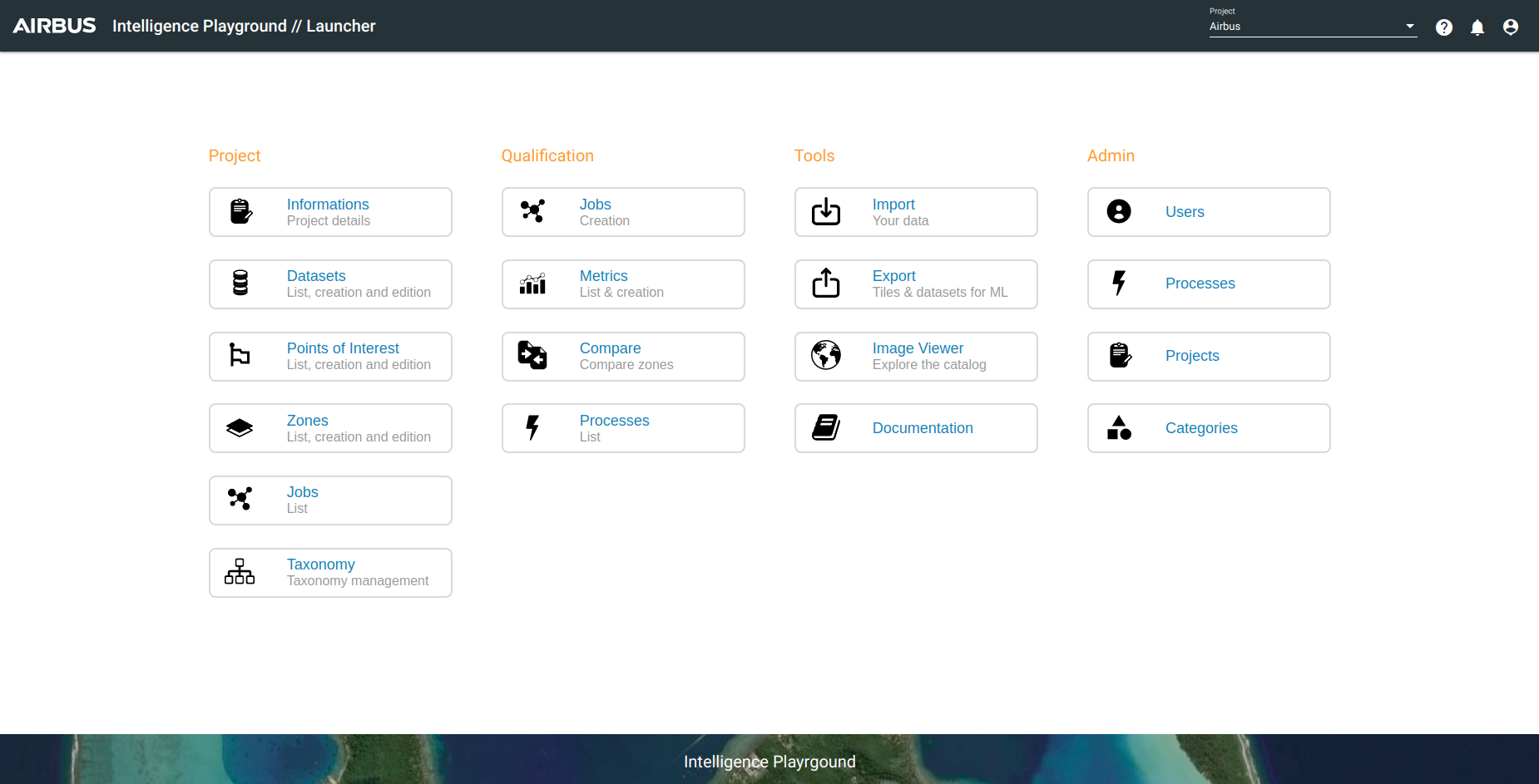Open the help question mark icon
Viewport: 1539px width, 784px height.
[x=1444, y=27]
